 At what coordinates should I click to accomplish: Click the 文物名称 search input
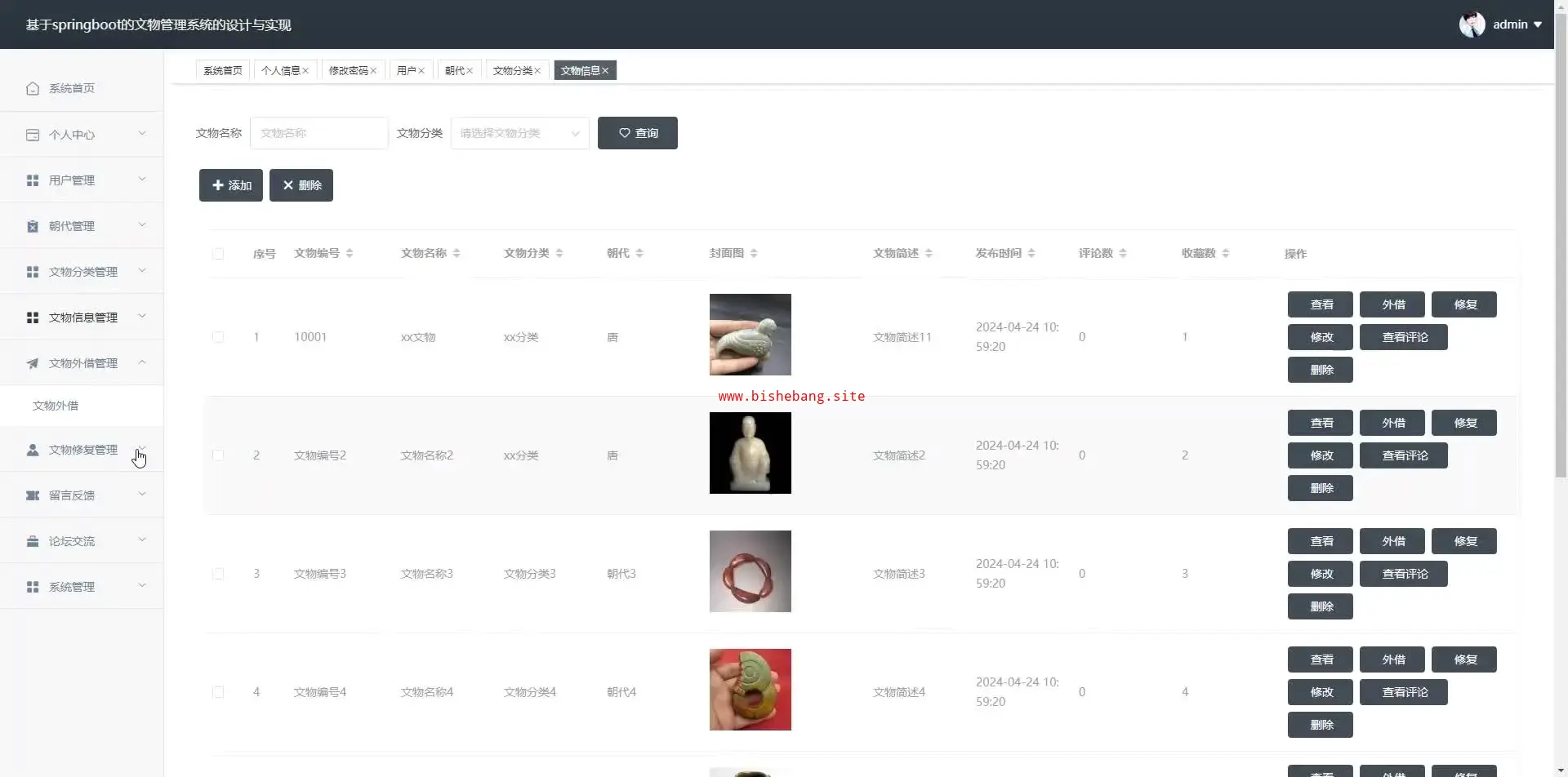318,133
